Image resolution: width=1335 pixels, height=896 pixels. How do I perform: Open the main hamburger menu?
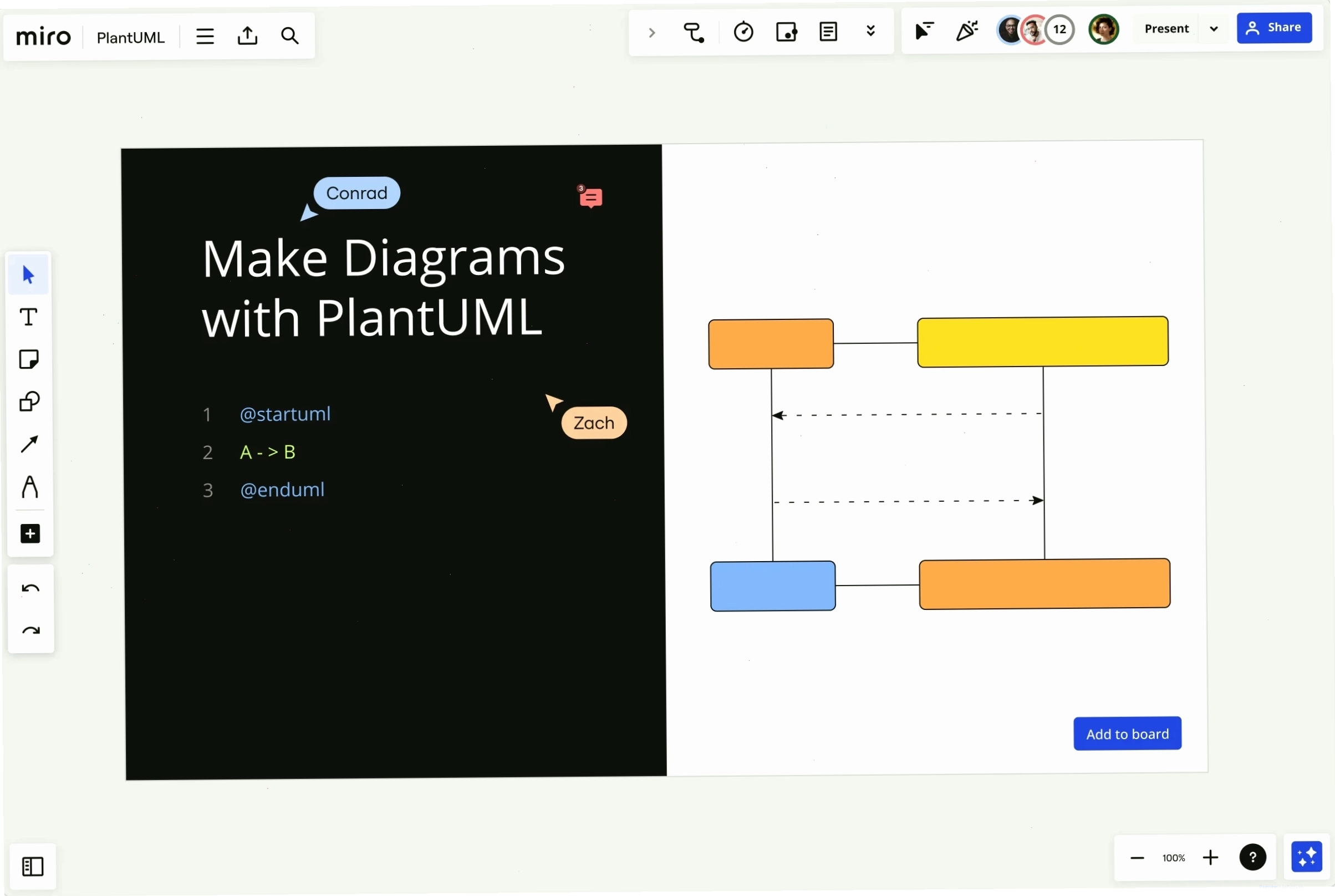205,37
